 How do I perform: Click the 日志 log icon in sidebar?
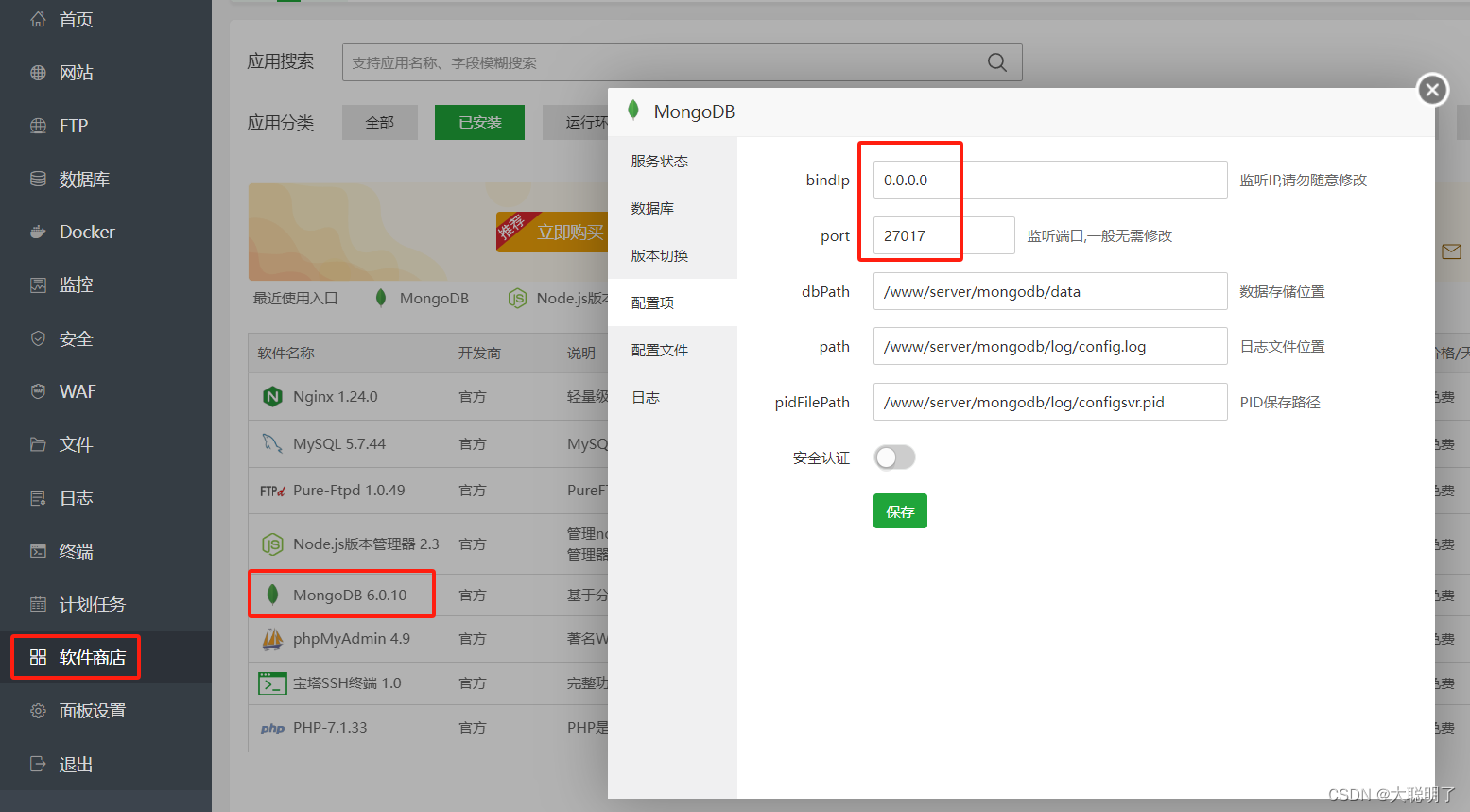[x=38, y=497]
